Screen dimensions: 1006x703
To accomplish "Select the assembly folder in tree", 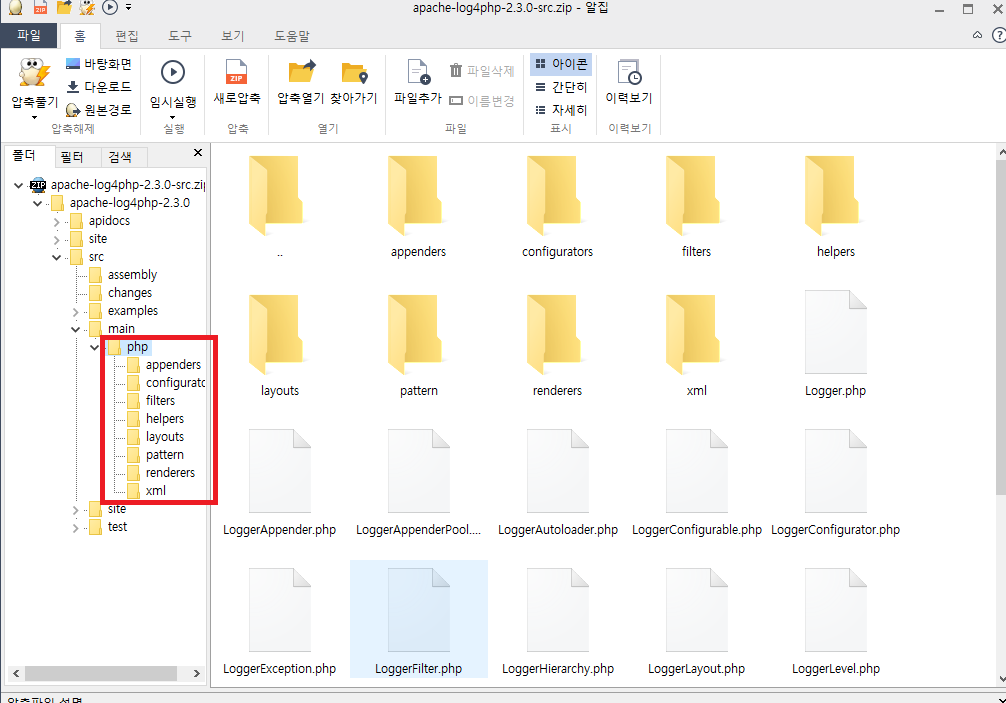I will click(123, 275).
